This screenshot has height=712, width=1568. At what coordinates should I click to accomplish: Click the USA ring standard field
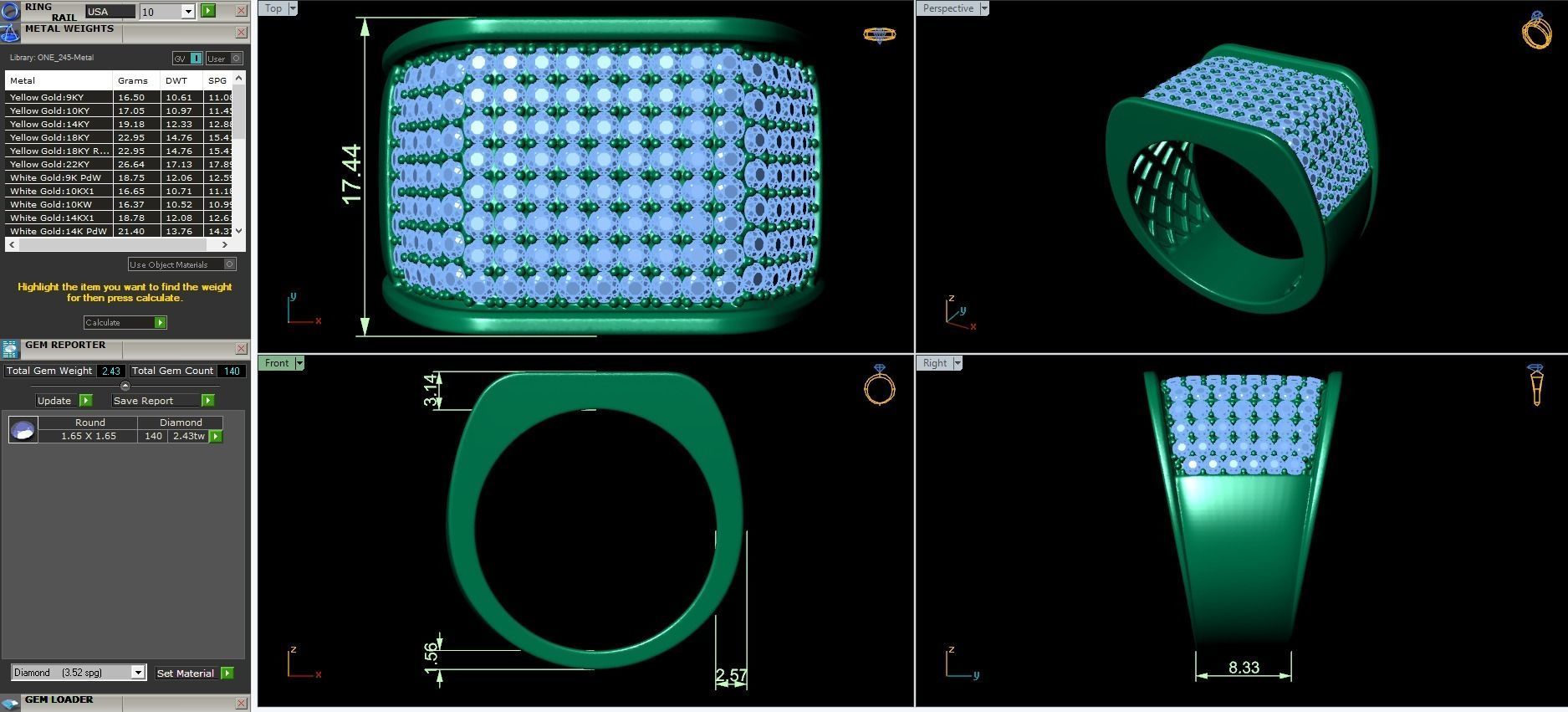pos(110,12)
